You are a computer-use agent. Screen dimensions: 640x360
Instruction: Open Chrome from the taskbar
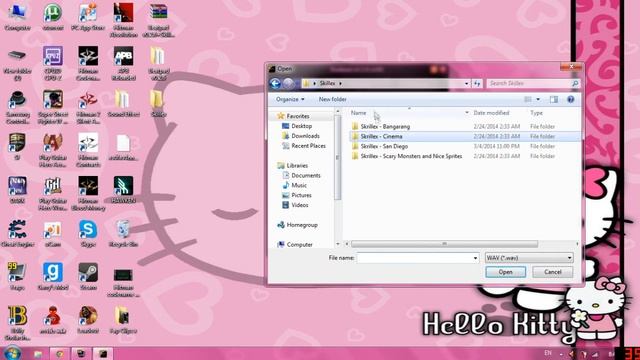click(x=60, y=354)
